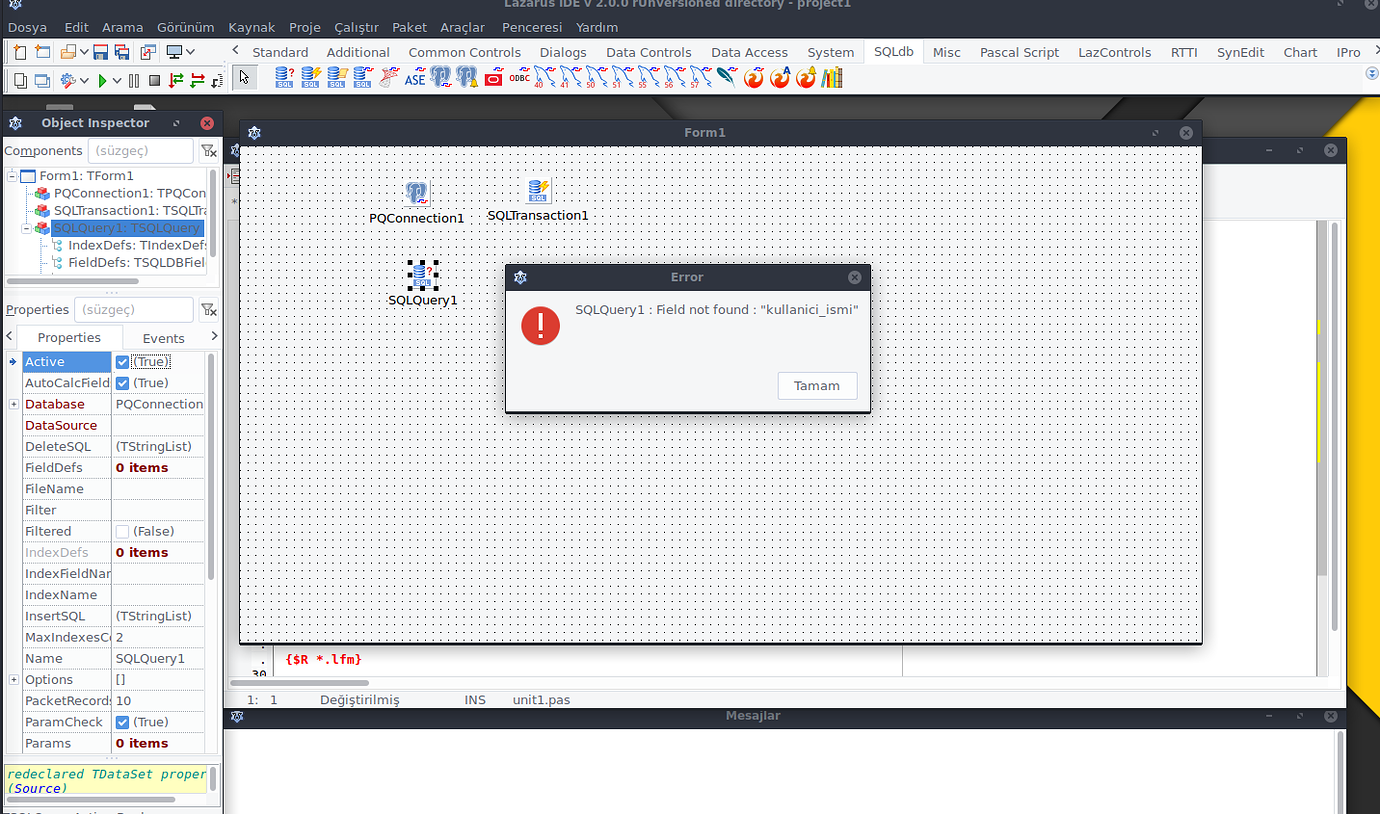
Task: Expand the Database property
Action: pos(14,404)
